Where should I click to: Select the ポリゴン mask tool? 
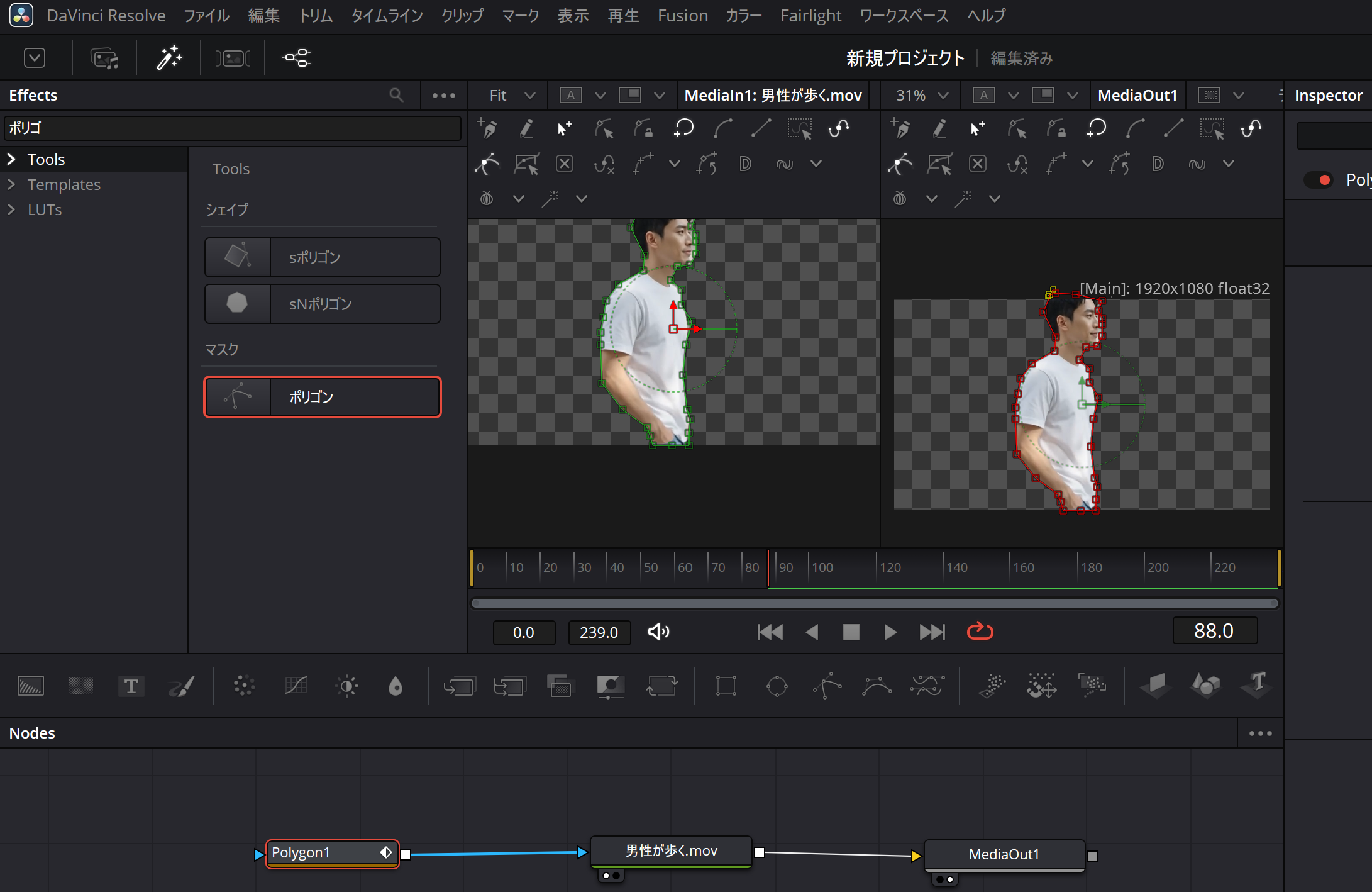[x=323, y=397]
